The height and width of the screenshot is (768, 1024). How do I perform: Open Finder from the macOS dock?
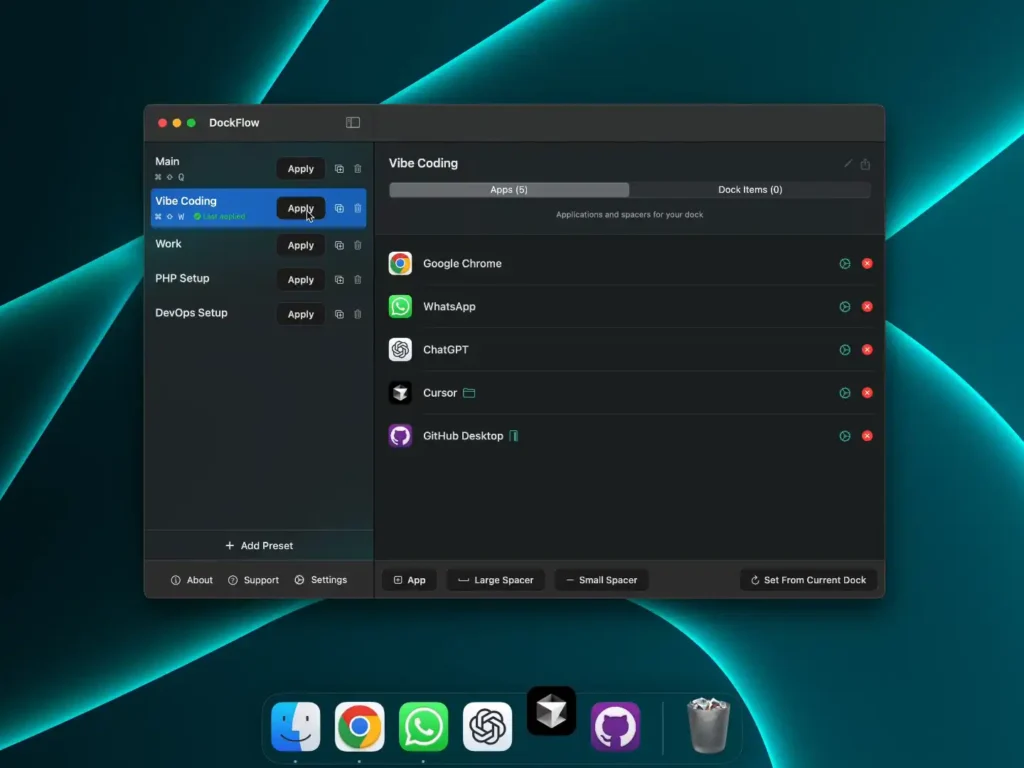[296, 727]
